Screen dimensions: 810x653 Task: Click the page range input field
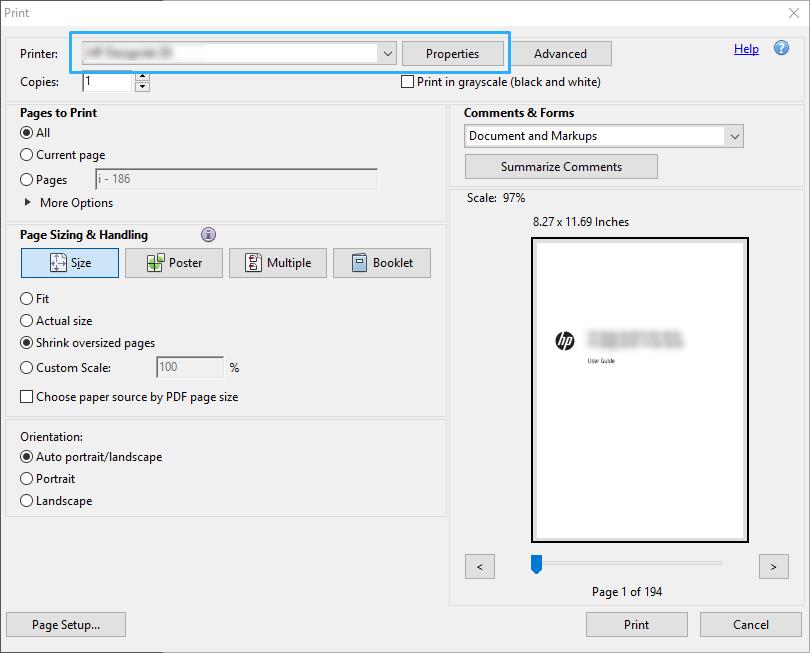pyautogui.click(x=237, y=179)
